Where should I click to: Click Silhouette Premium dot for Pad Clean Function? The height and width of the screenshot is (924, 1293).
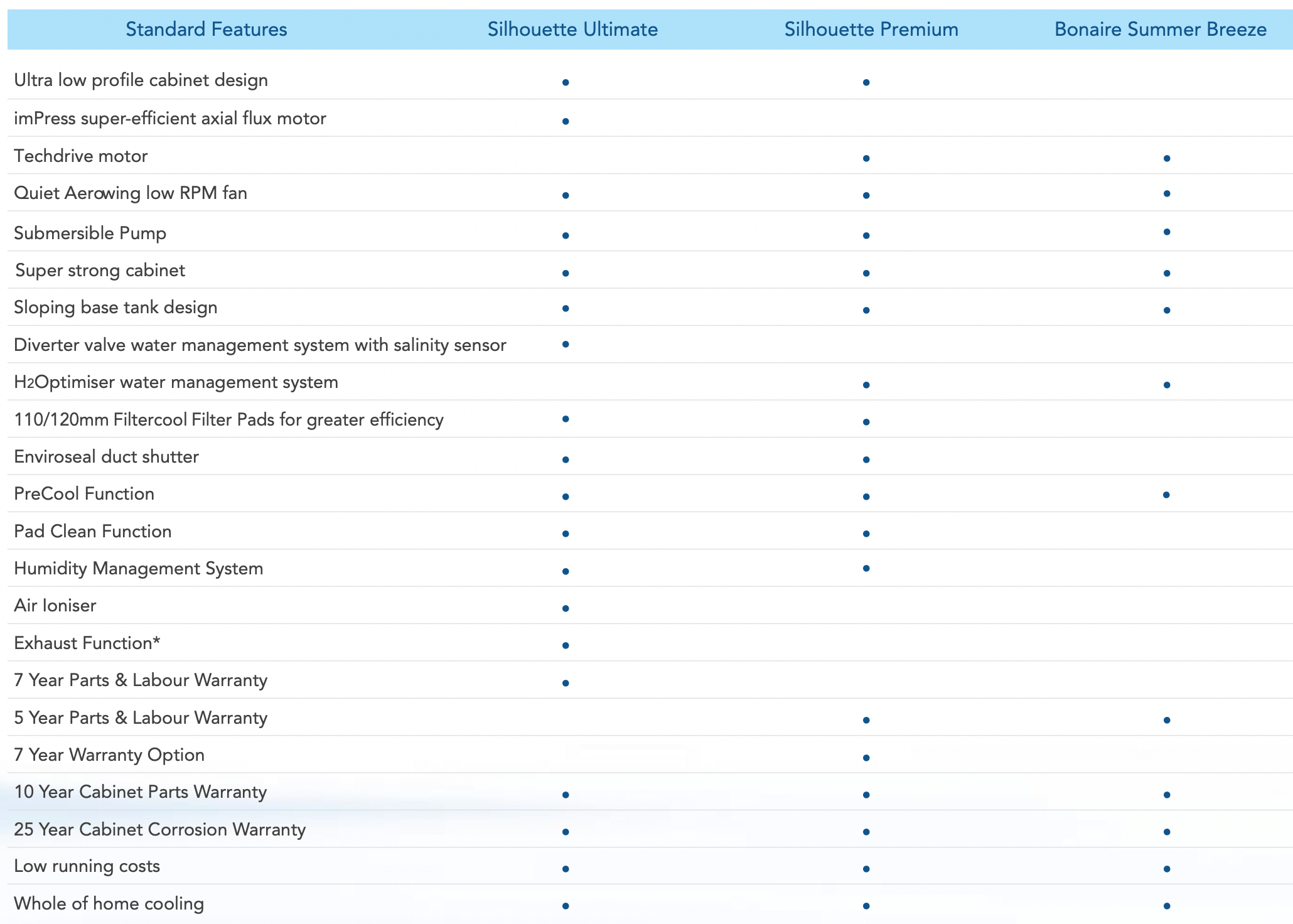coord(866,534)
